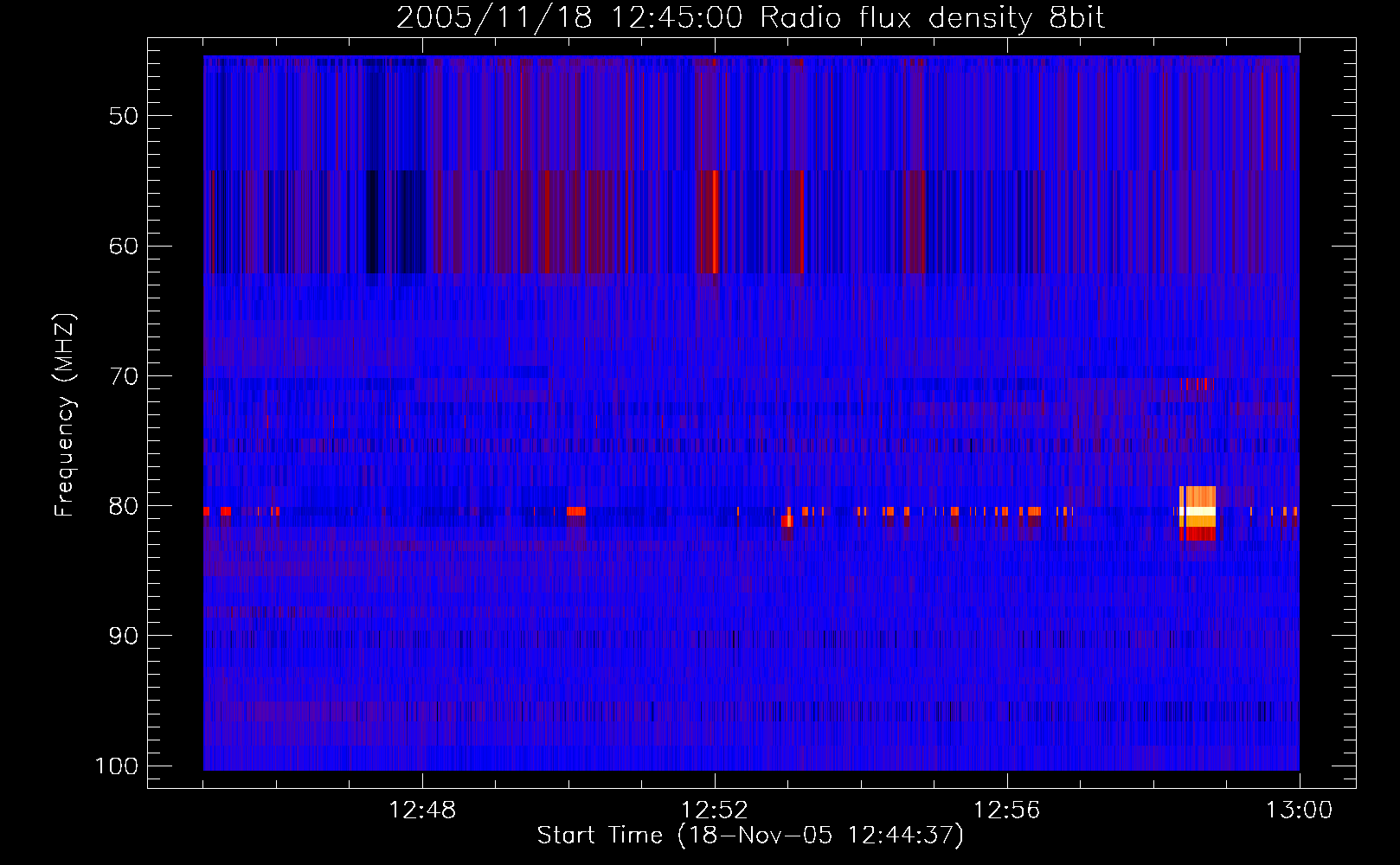The image size is (1400, 865).
Task: Click the 70 frequency tick label
Action: [x=124, y=376]
